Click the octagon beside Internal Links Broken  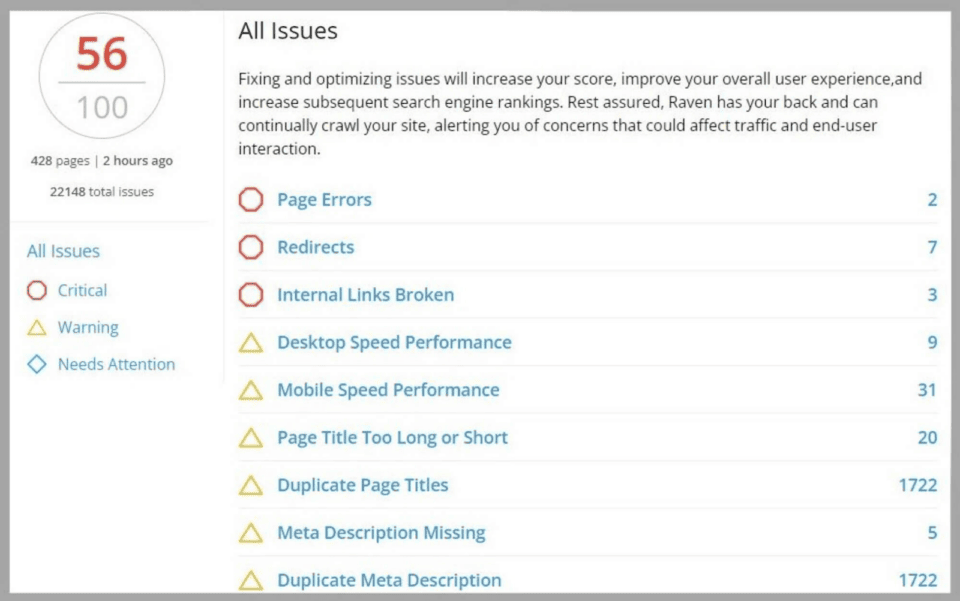pos(251,294)
